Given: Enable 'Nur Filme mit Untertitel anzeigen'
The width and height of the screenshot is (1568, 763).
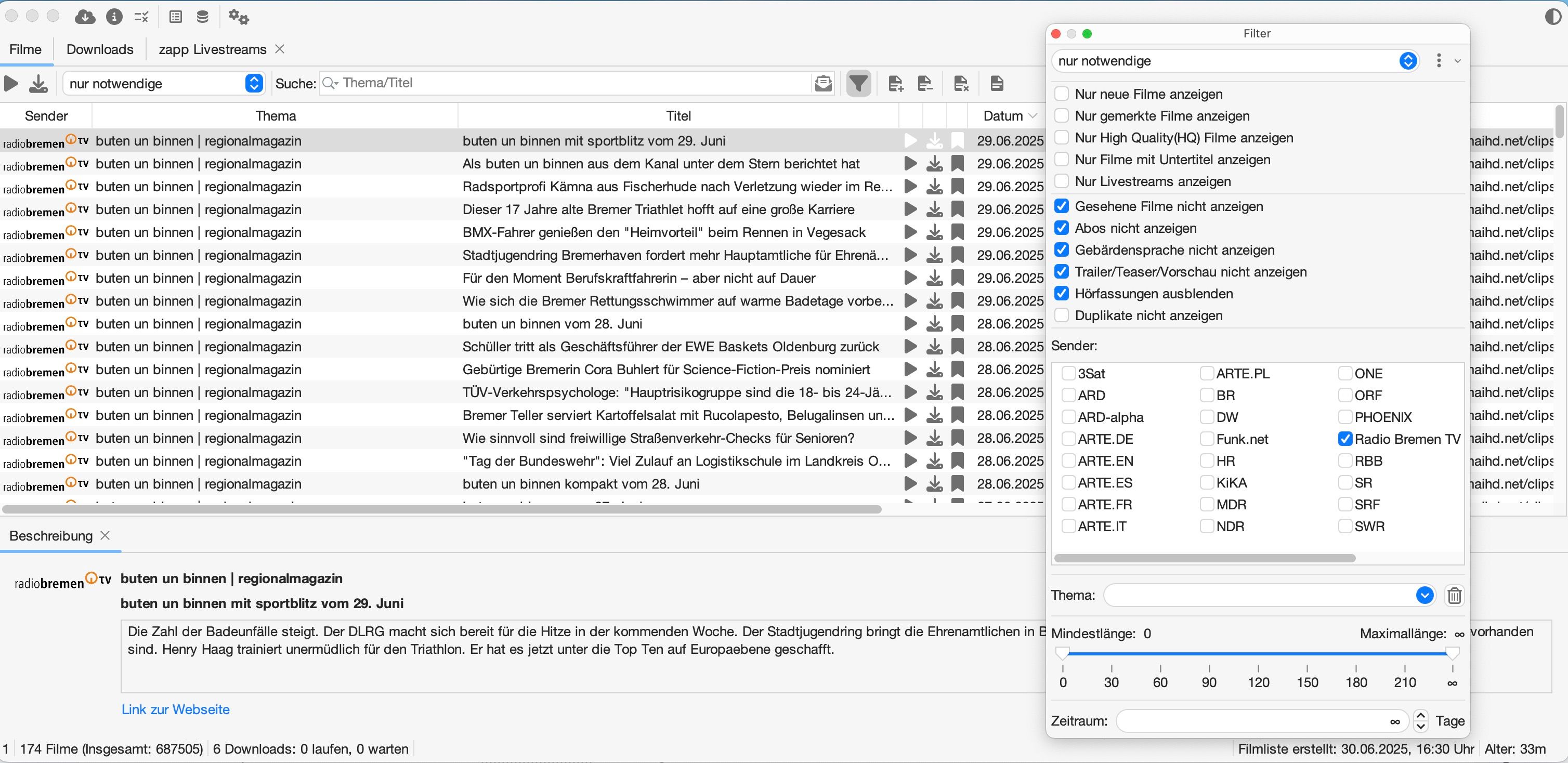Looking at the screenshot, I should (1062, 160).
